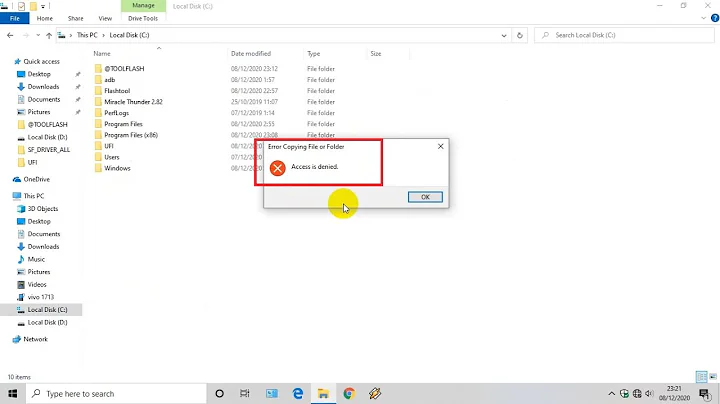The width and height of the screenshot is (720, 404).
Task: Open Videos under This PC
Action: (37, 285)
